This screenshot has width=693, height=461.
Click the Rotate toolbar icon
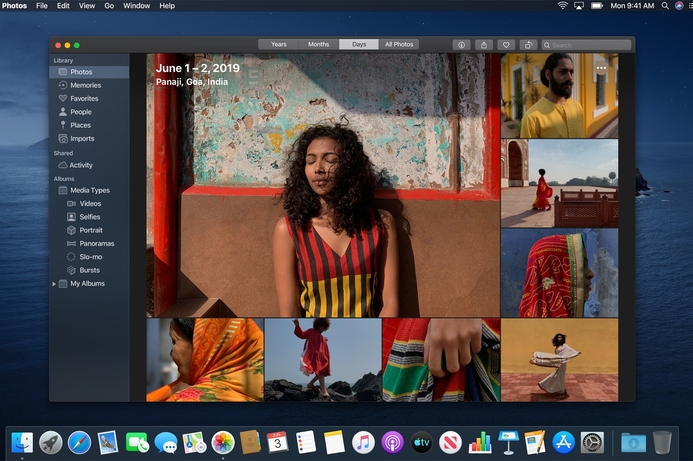pos(528,45)
